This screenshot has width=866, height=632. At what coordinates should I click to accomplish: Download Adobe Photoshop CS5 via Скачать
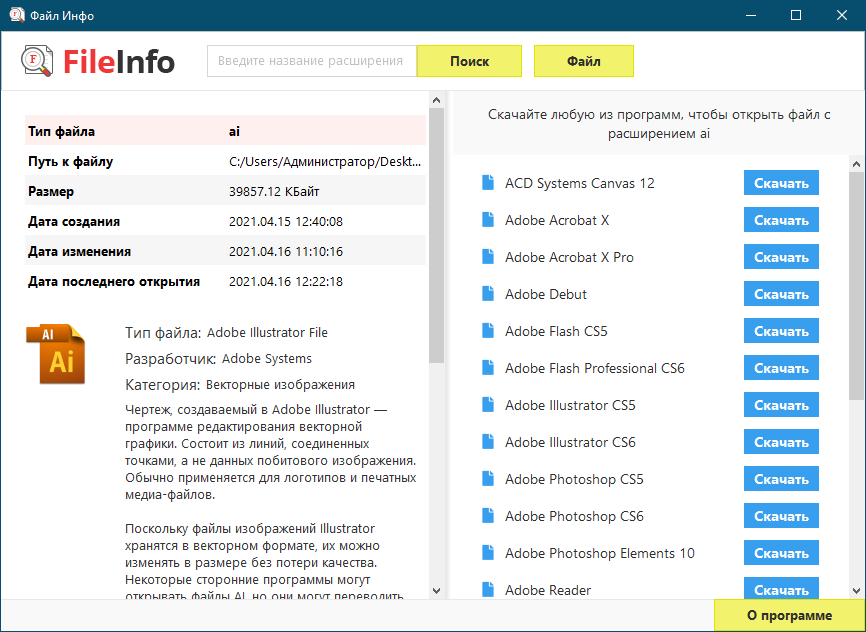pos(781,479)
